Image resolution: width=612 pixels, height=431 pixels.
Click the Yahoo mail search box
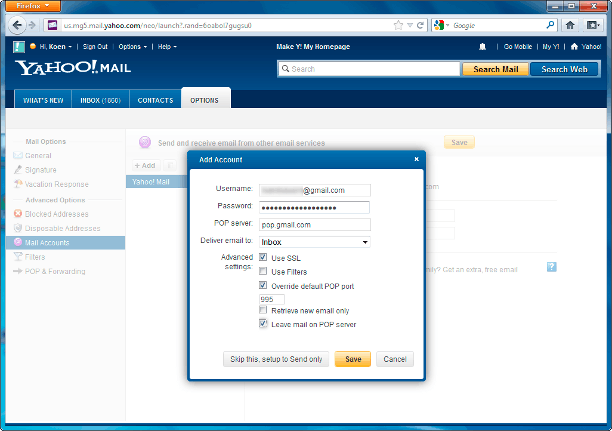click(369, 69)
